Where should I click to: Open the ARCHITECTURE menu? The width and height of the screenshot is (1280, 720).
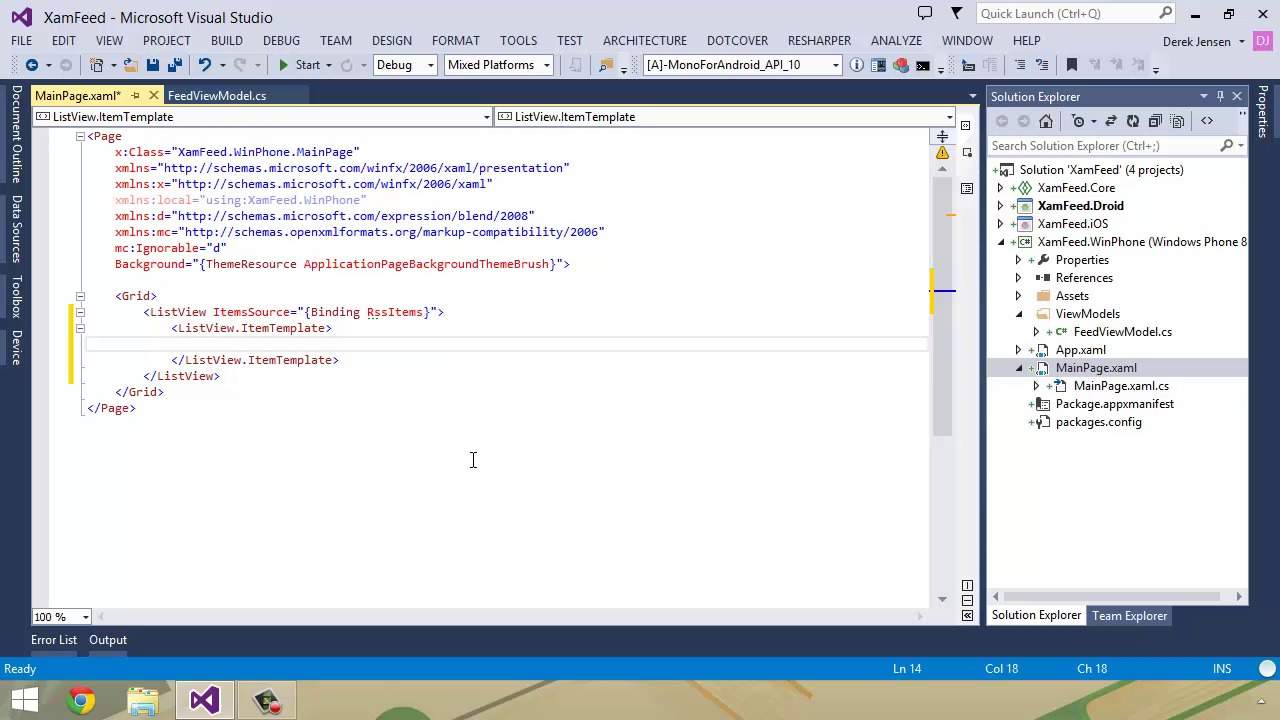point(644,40)
